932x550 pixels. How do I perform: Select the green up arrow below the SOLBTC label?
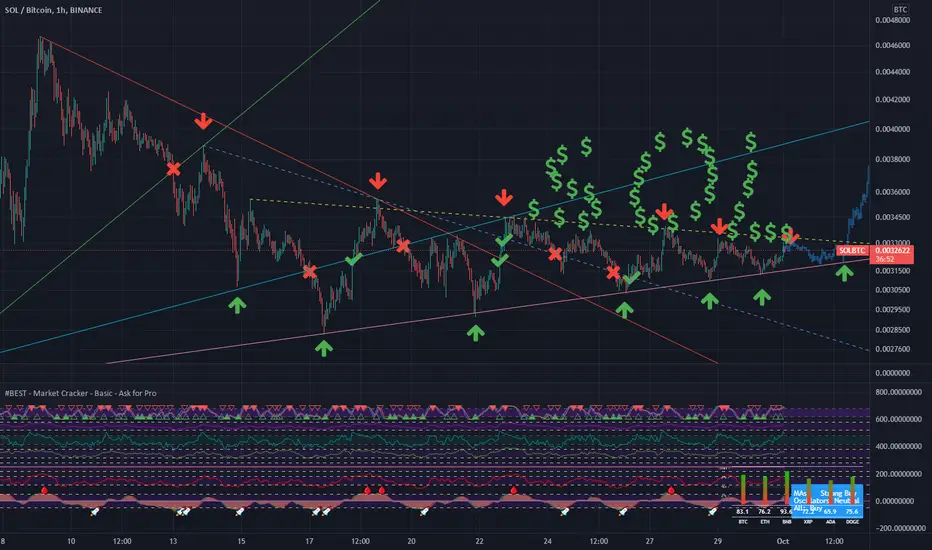tap(844, 274)
